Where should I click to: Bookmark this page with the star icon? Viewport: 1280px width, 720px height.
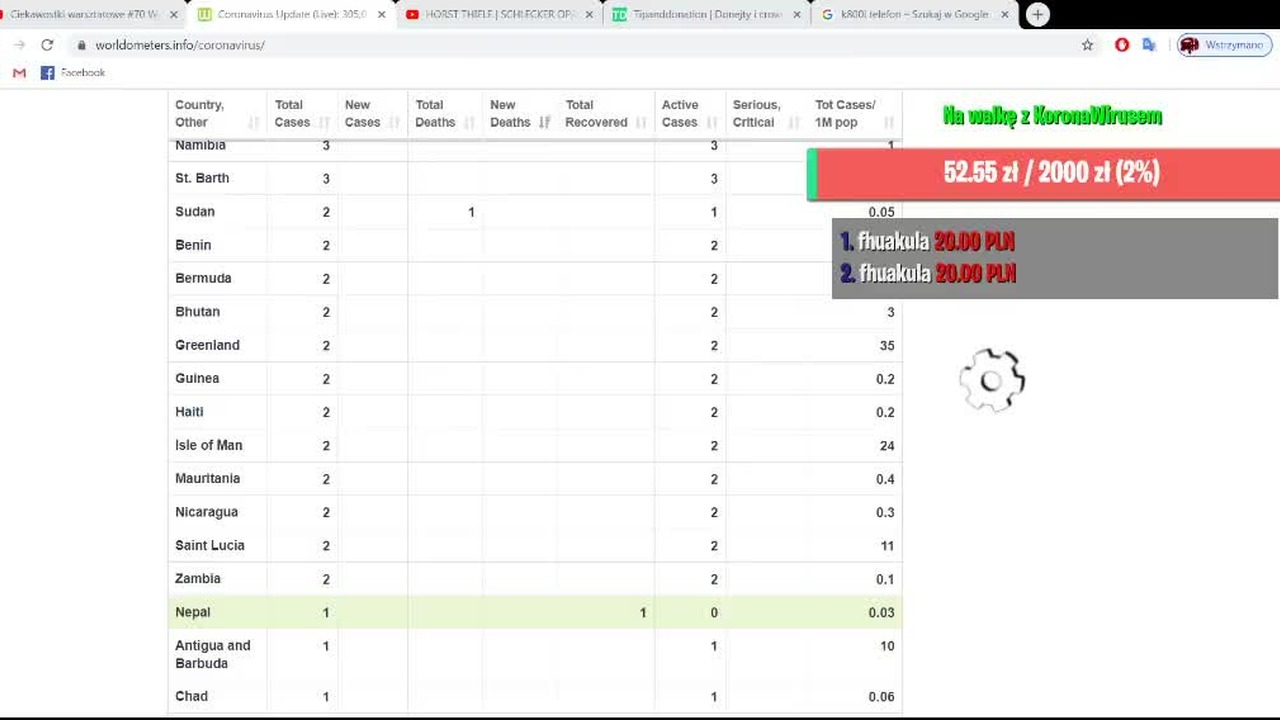click(x=1088, y=45)
